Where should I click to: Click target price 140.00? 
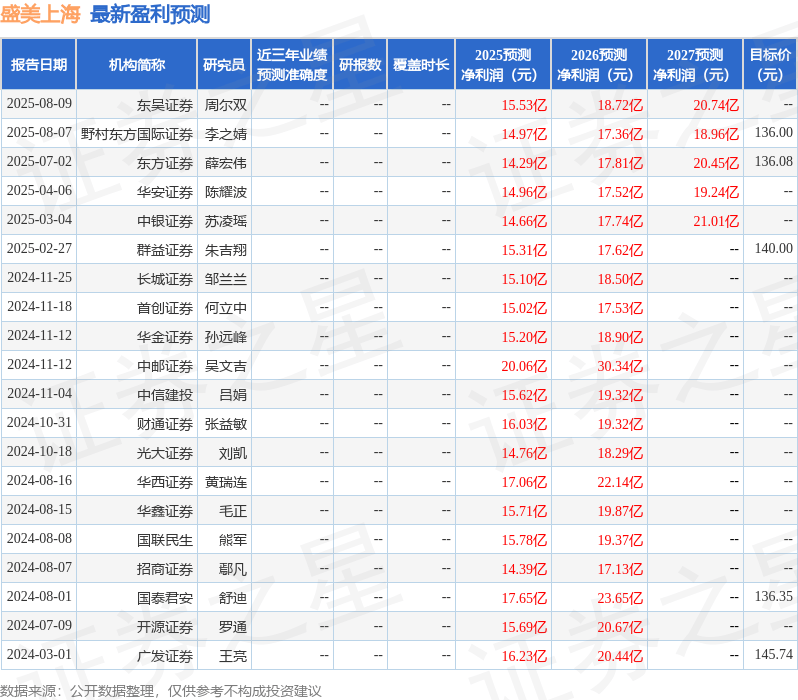pyautogui.click(x=774, y=249)
